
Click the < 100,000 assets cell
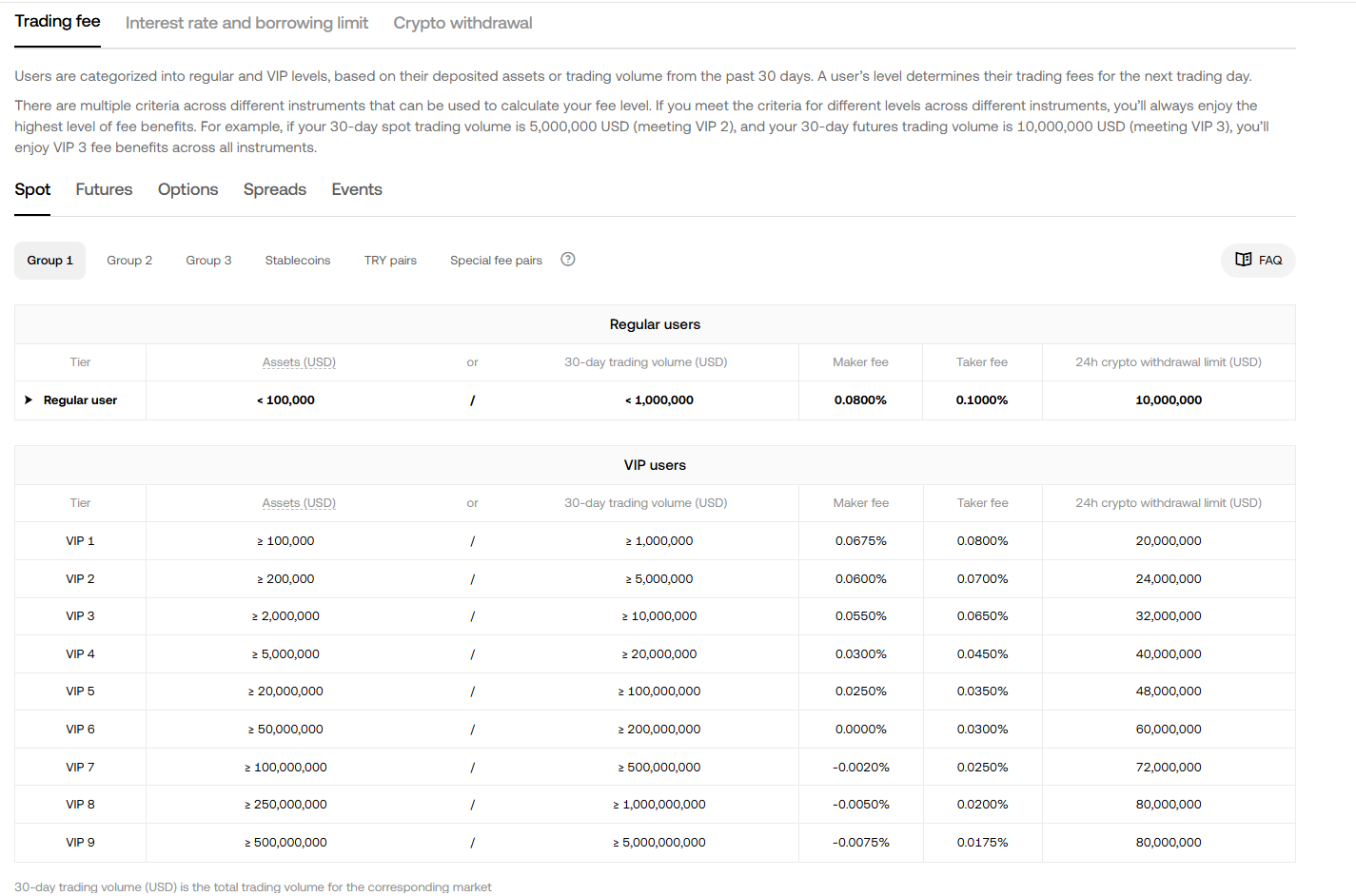click(285, 400)
